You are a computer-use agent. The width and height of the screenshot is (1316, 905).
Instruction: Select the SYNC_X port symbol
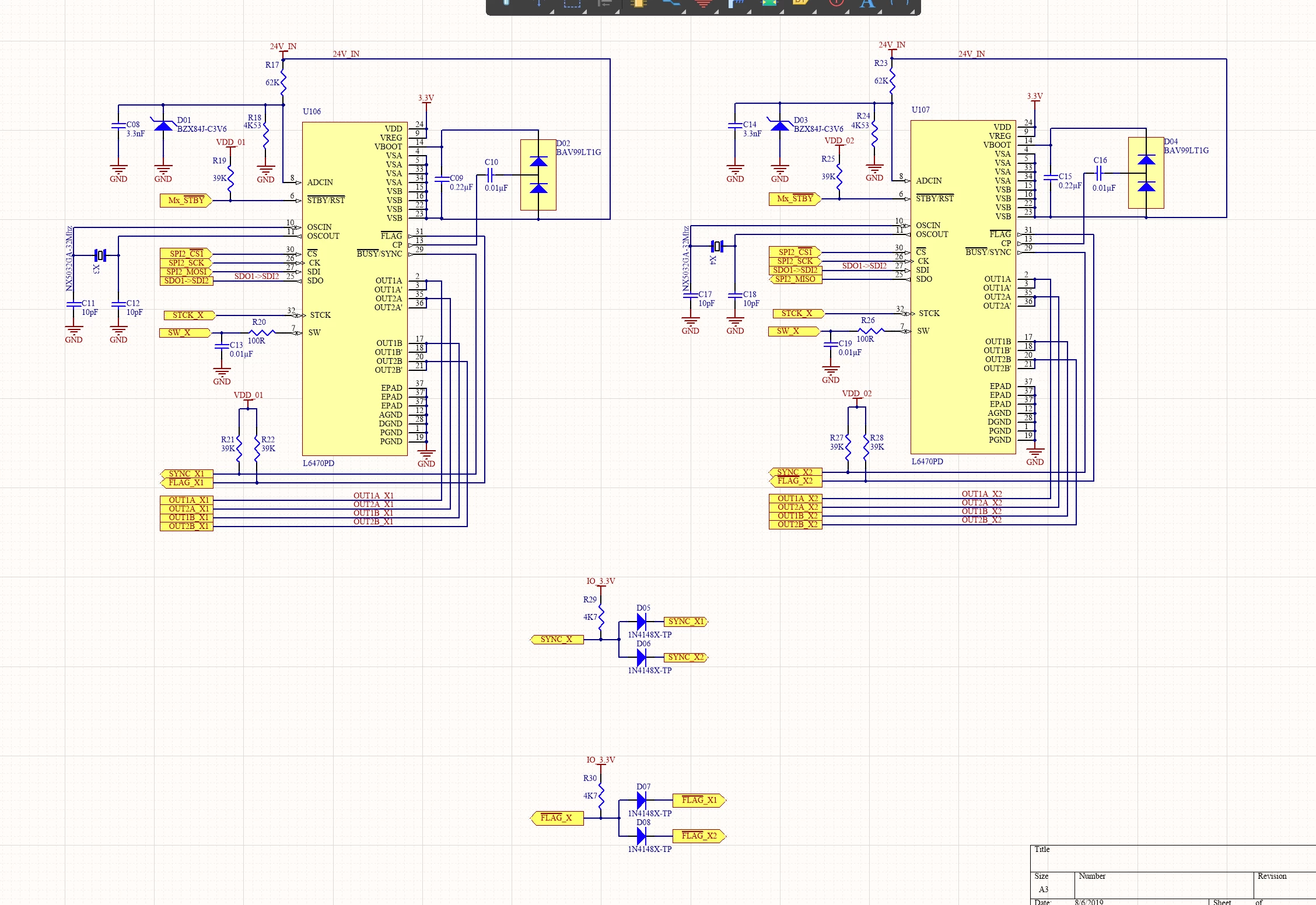556,640
